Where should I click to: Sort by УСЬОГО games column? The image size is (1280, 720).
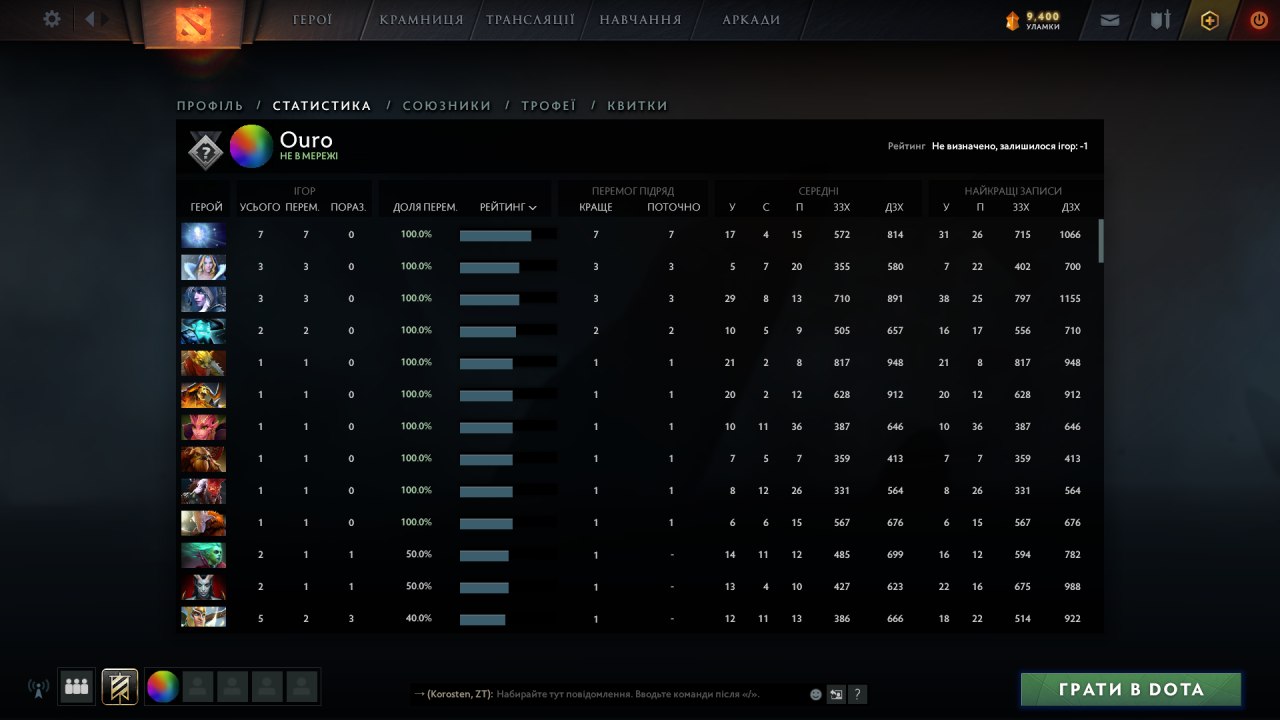pyautogui.click(x=261, y=207)
